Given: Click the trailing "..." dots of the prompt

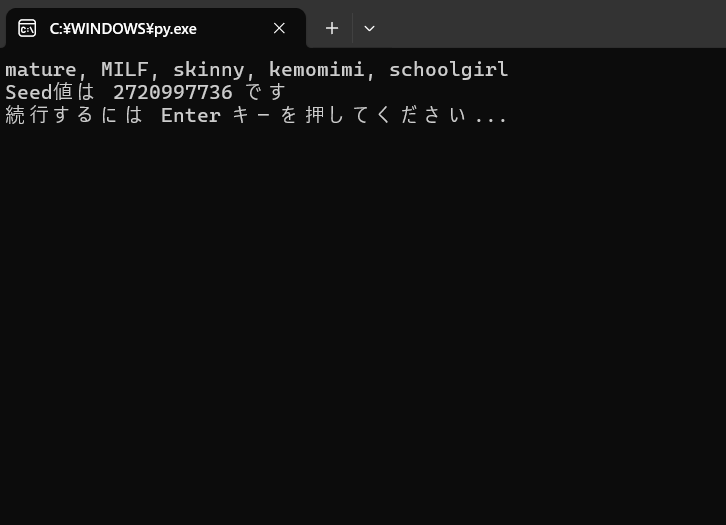Looking at the screenshot, I should [491, 120].
